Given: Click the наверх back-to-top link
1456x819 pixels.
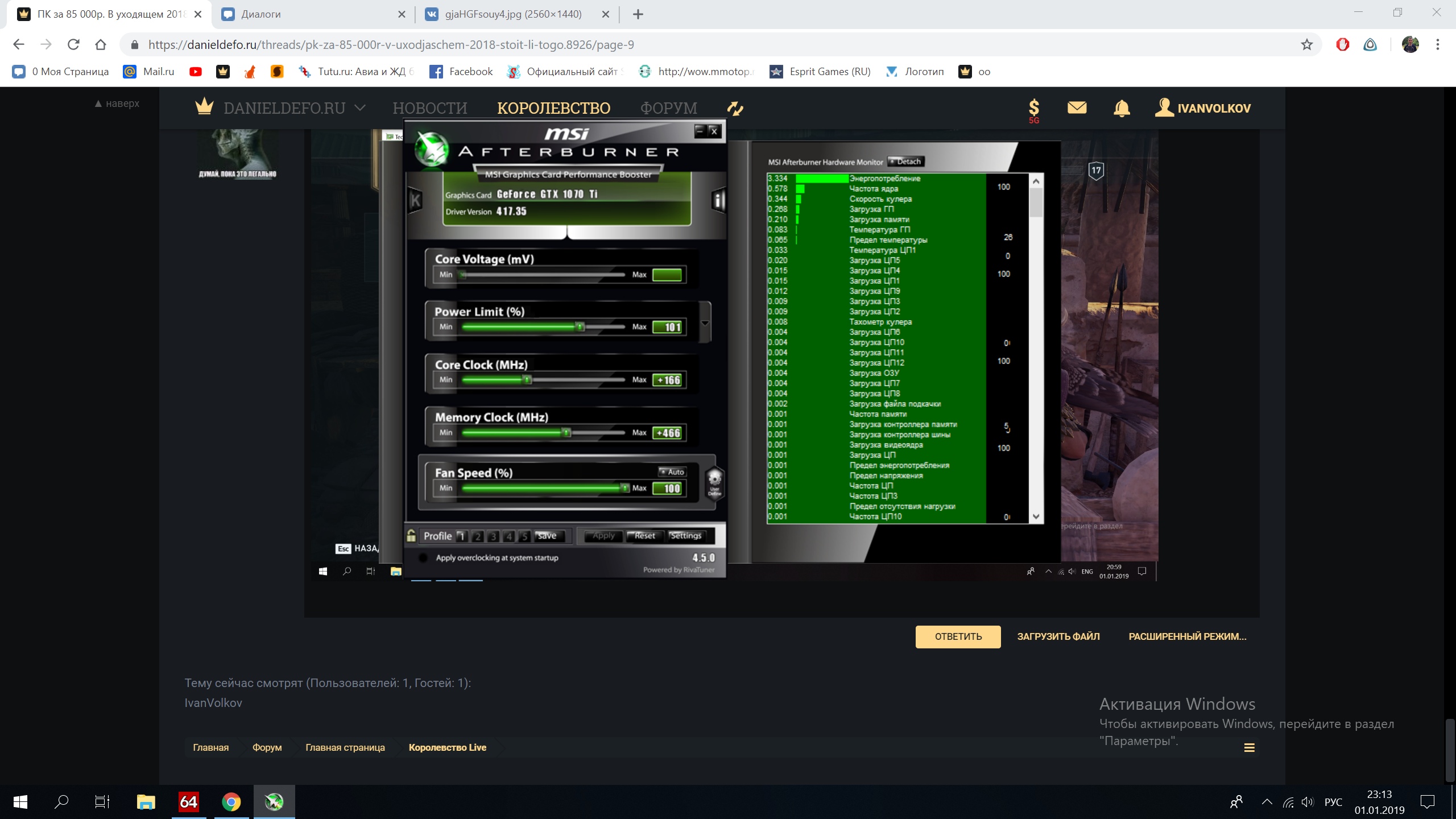Looking at the screenshot, I should tap(117, 104).
